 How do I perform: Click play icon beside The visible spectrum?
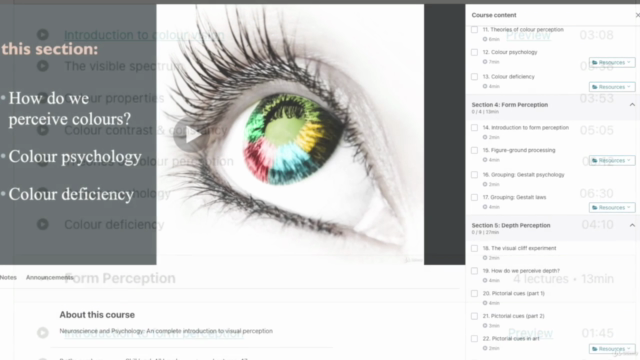(43, 66)
